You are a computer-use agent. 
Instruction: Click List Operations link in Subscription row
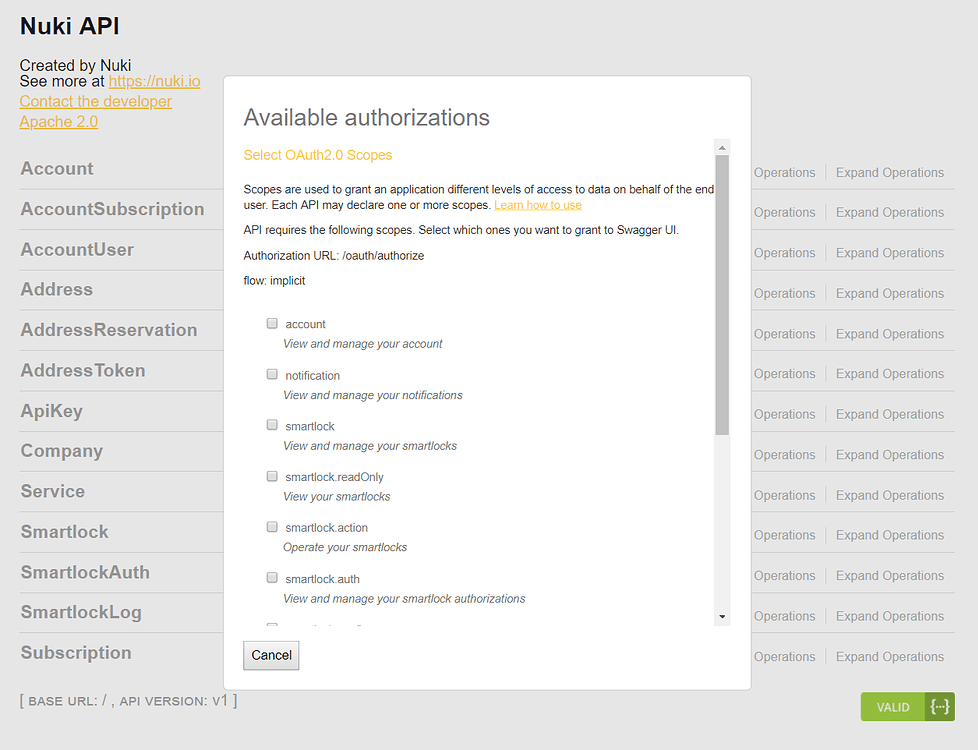pos(784,658)
